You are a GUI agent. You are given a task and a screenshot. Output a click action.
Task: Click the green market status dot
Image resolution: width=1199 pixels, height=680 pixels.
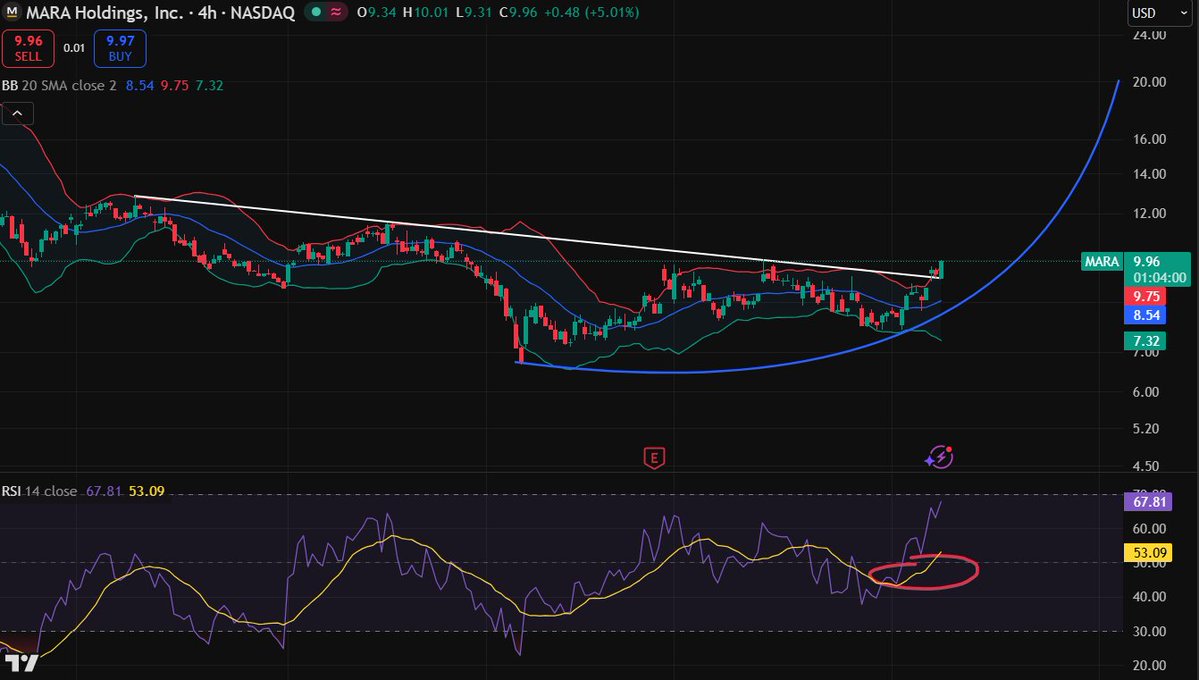[317, 12]
